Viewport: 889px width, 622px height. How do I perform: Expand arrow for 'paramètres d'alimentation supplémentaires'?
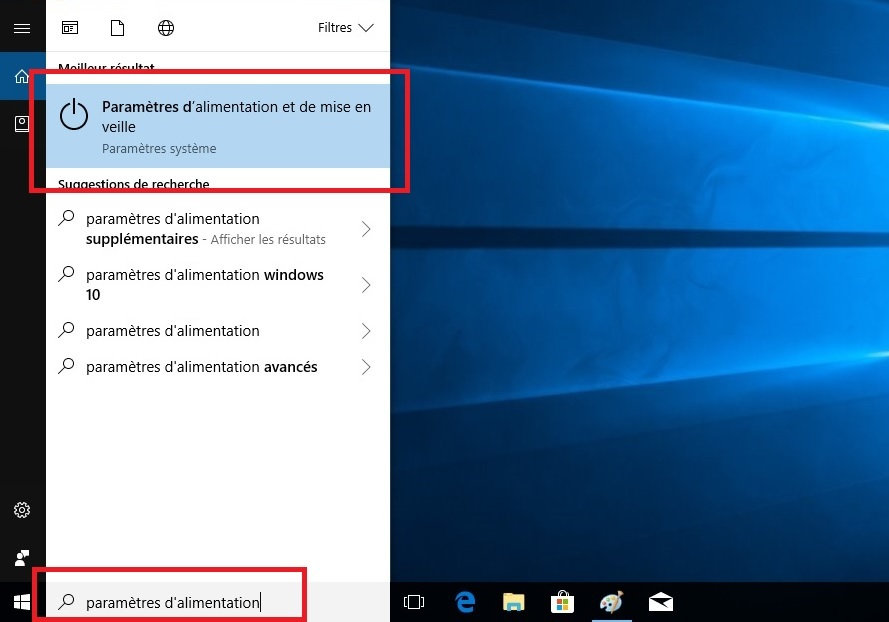pos(365,229)
